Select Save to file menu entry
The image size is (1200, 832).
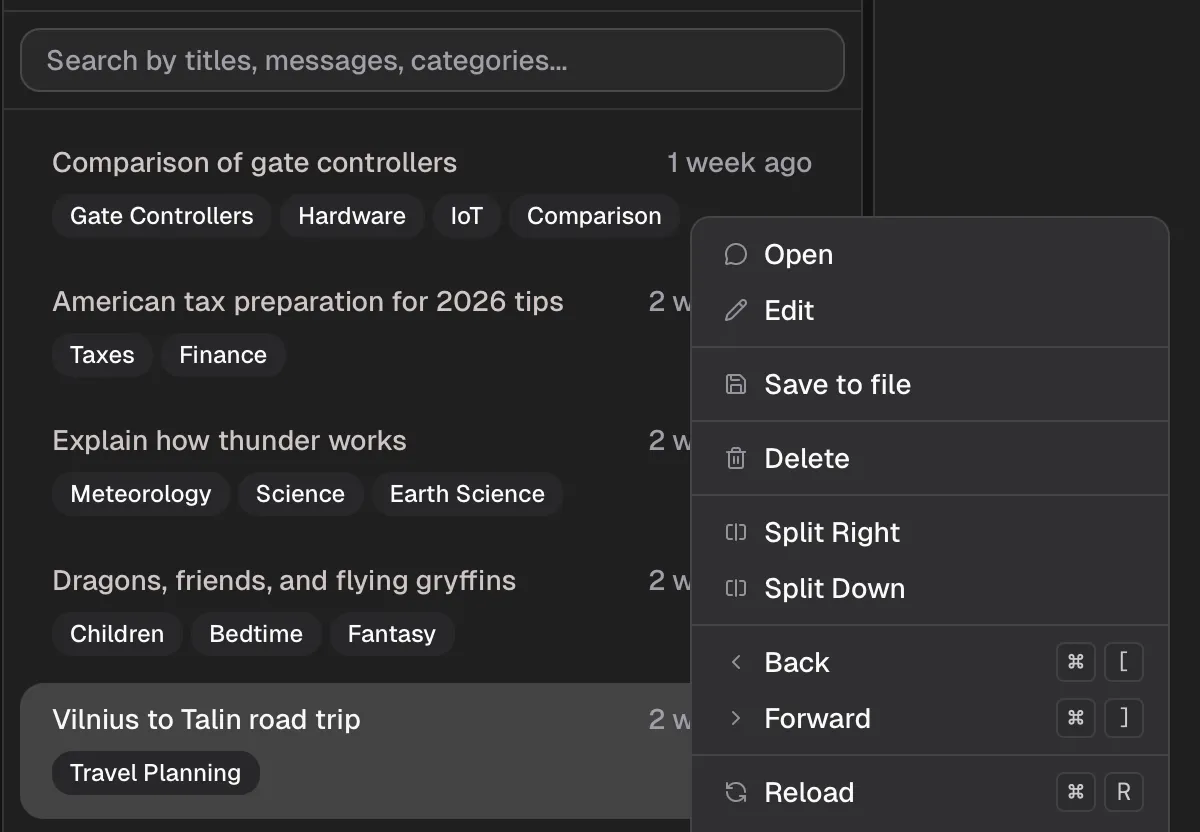tap(837, 385)
